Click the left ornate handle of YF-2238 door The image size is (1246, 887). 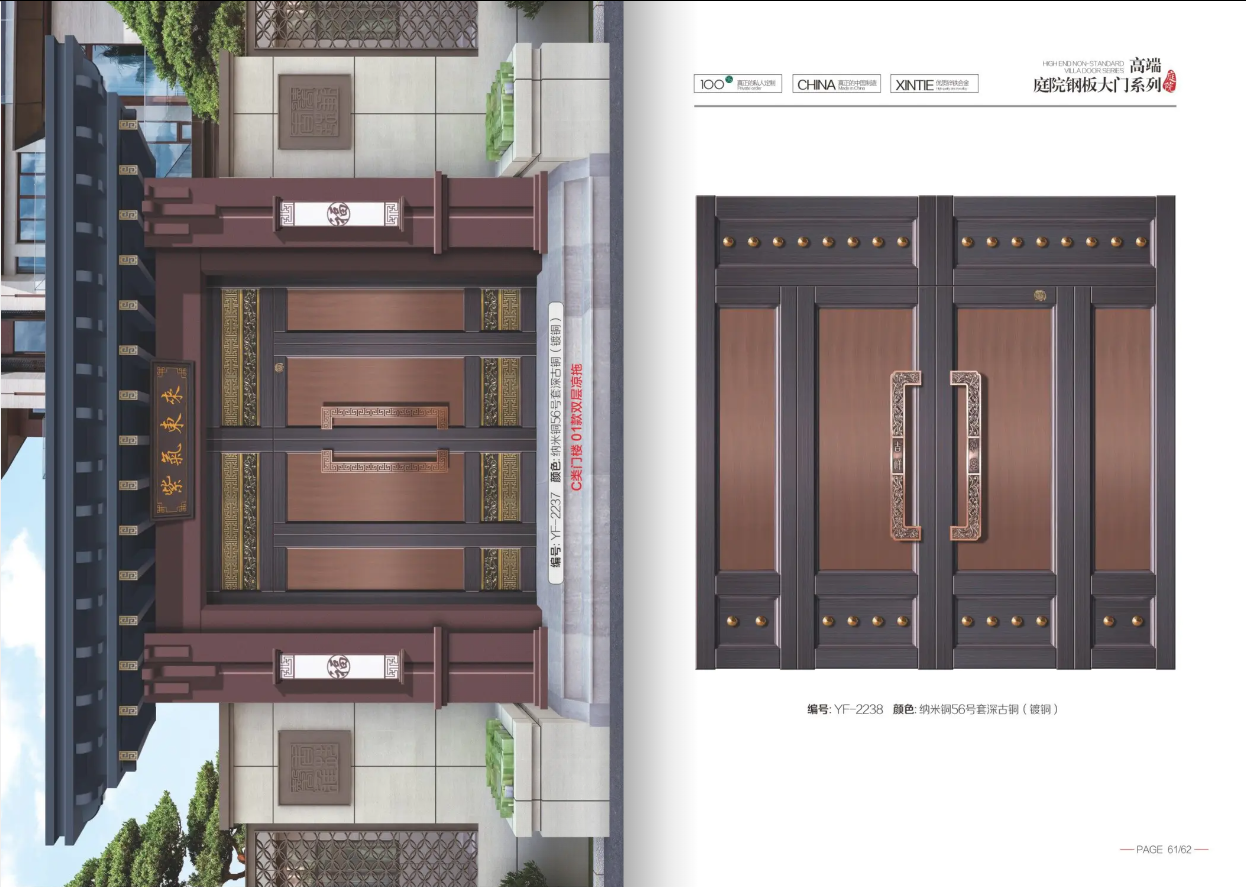point(904,454)
